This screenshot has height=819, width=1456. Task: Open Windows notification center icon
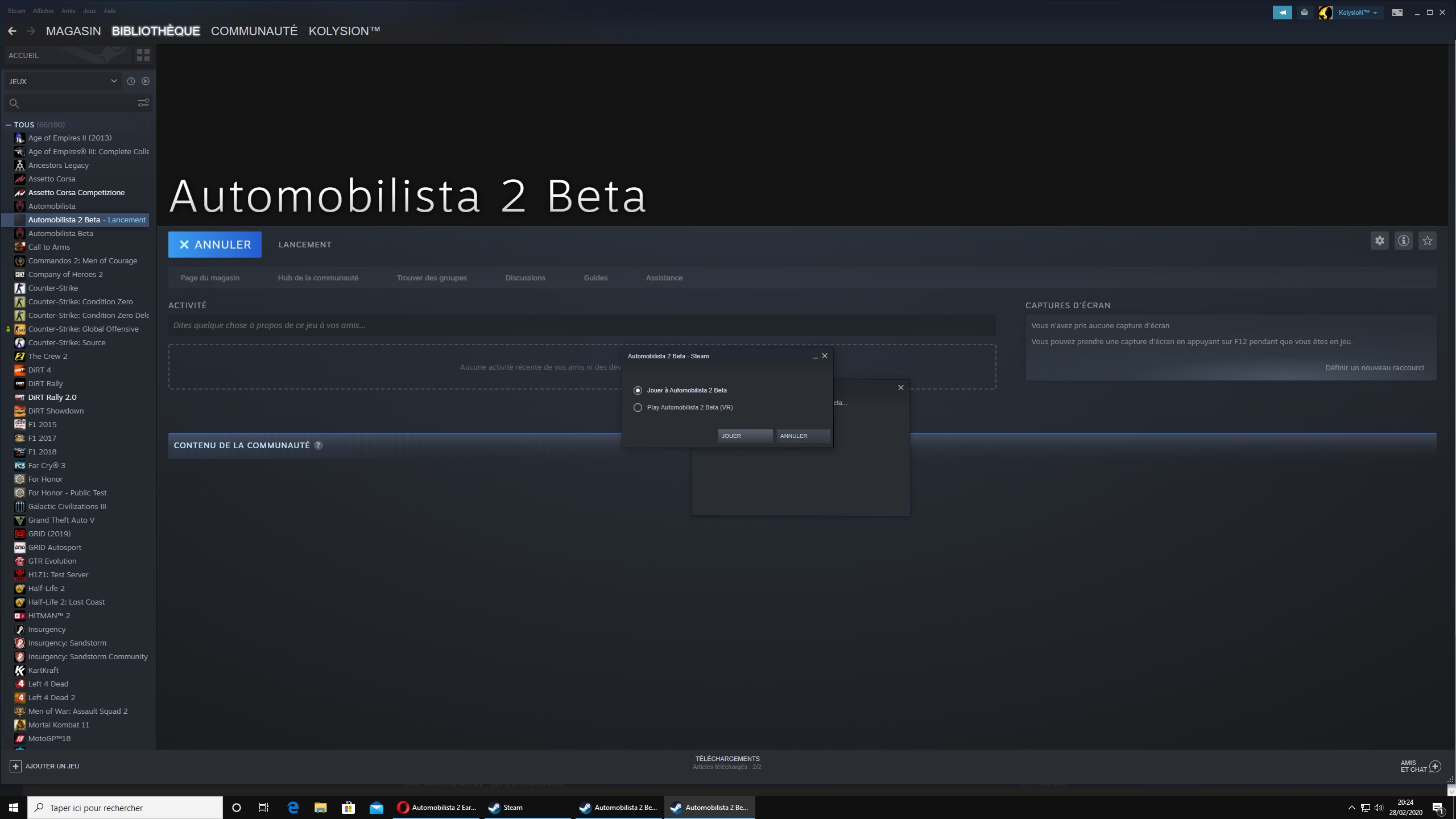pos(1438,808)
